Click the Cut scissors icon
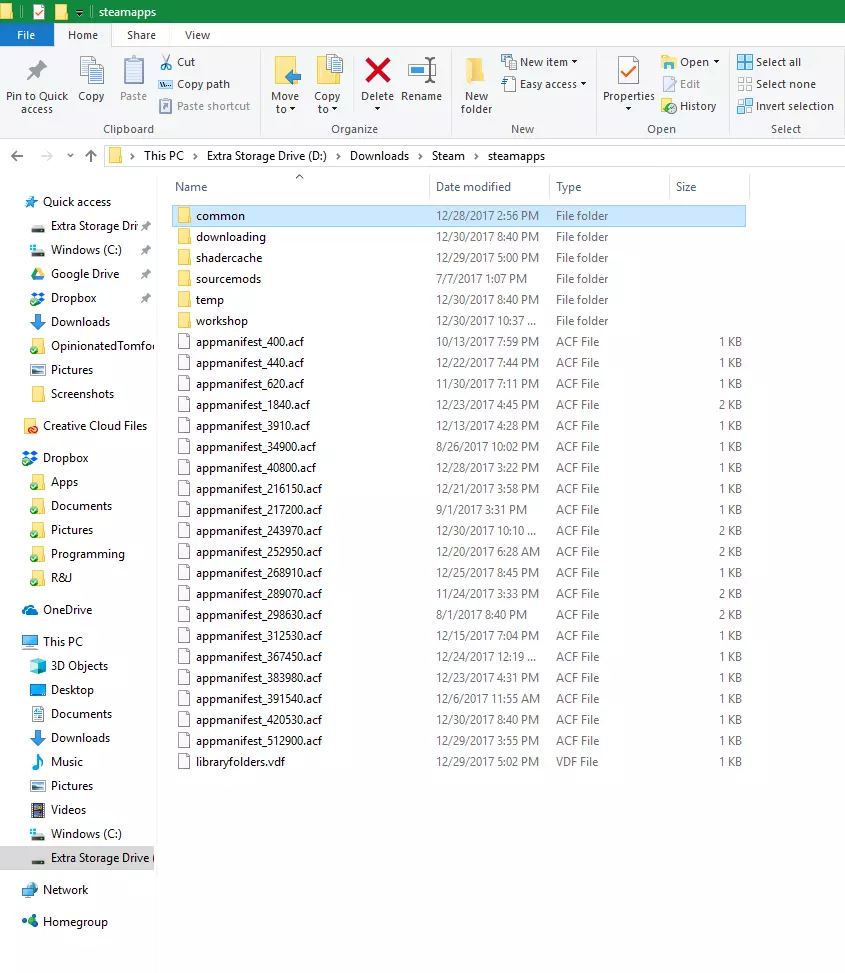This screenshot has width=845, height=973. coord(166,62)
